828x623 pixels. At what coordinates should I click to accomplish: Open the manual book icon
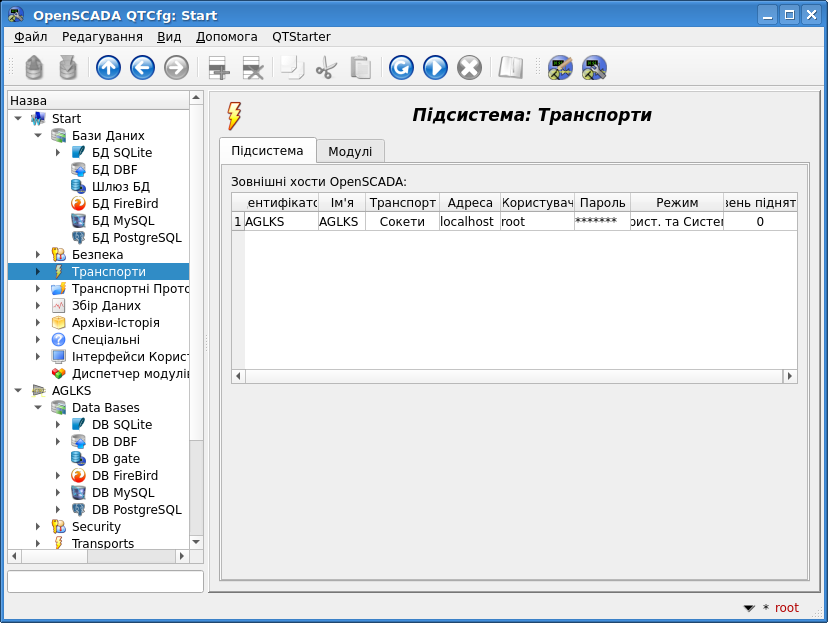pyautogui.click(x=511, y=68)
